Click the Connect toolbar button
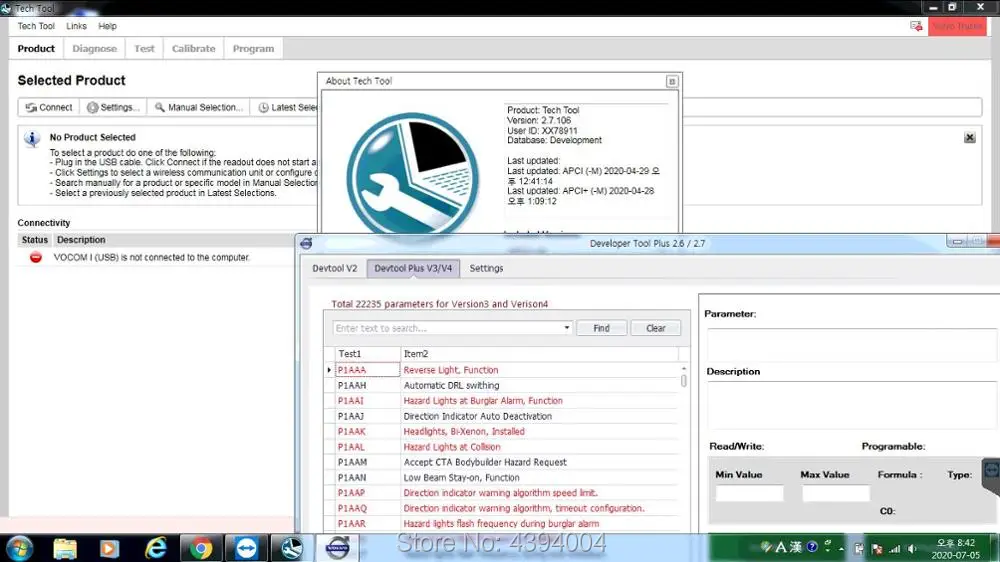 [49, 107]
